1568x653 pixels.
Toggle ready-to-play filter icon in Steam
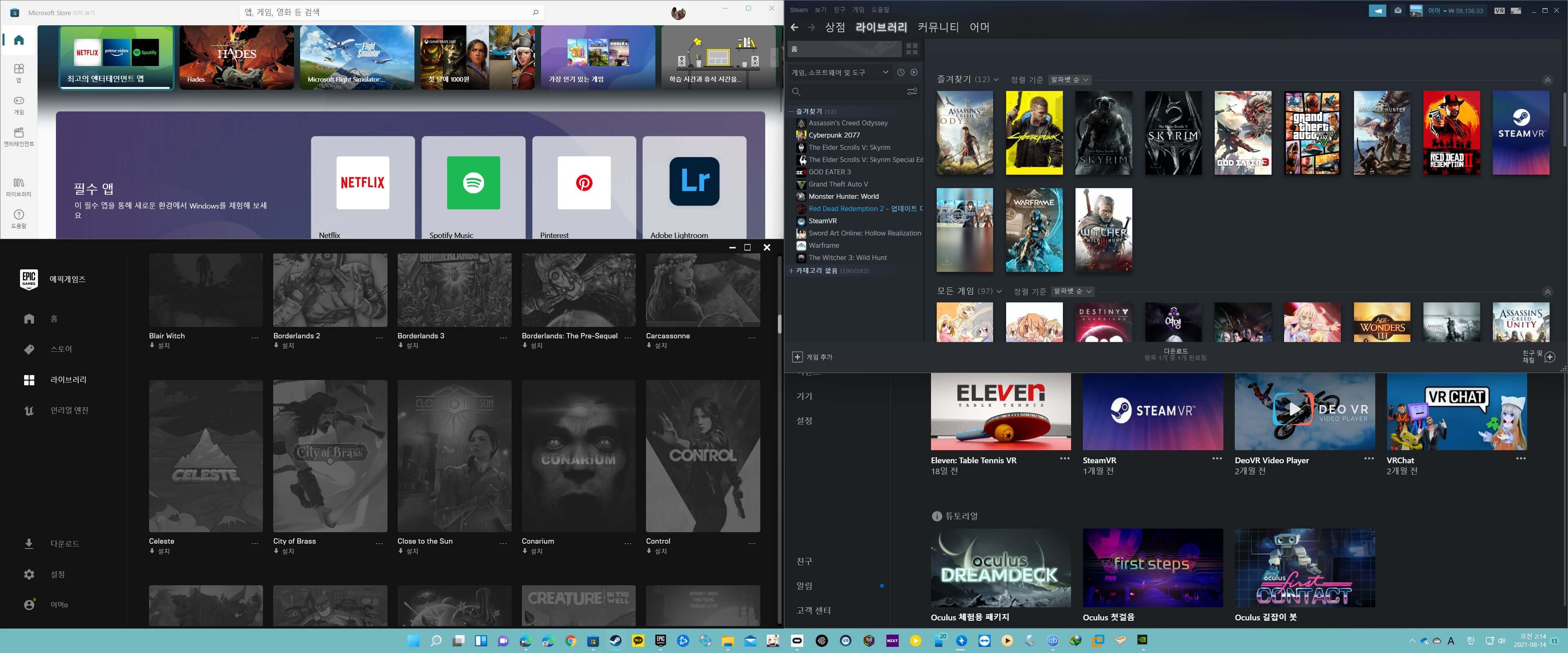pyautogui.click(x=914, y=72)
